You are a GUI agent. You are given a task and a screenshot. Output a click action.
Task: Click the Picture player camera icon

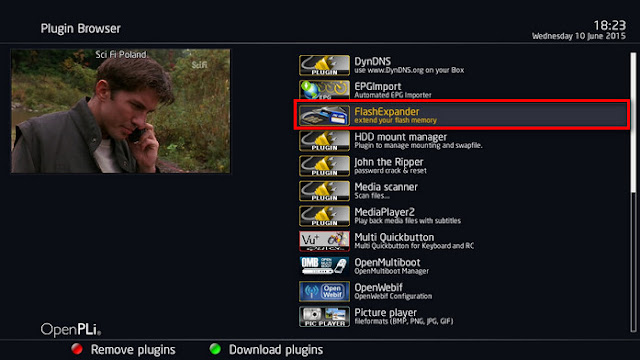(324, 317)
